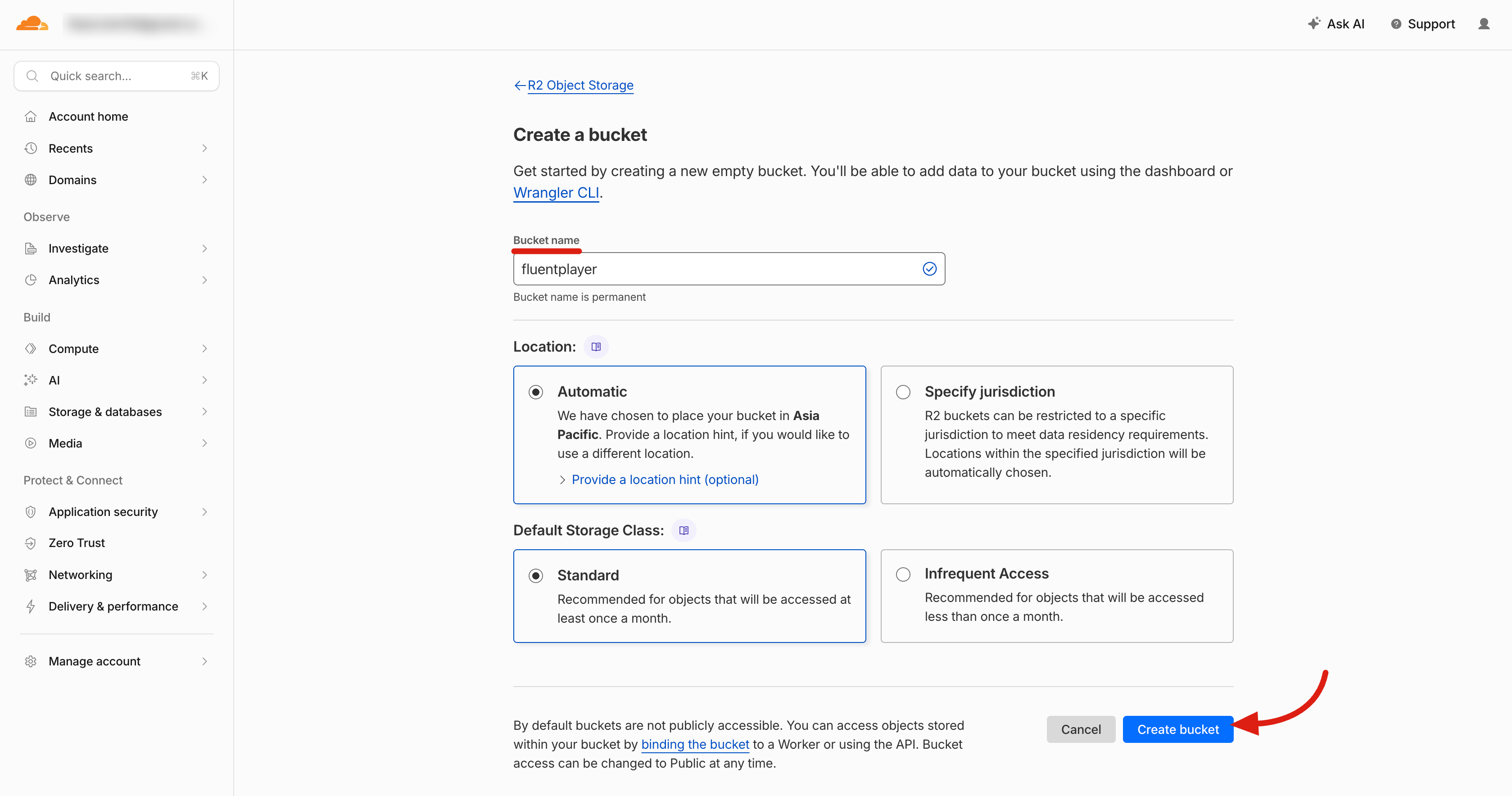1512x796 pixels.
Task: Follow the binding the bucket link
Action: click(x=695, y=744)
